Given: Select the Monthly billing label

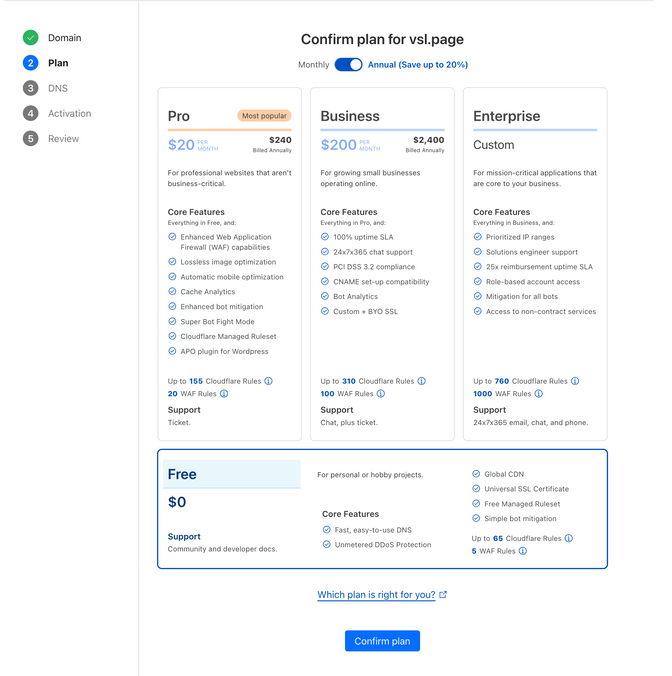Looking at the screenshot, I should (313, 65).
